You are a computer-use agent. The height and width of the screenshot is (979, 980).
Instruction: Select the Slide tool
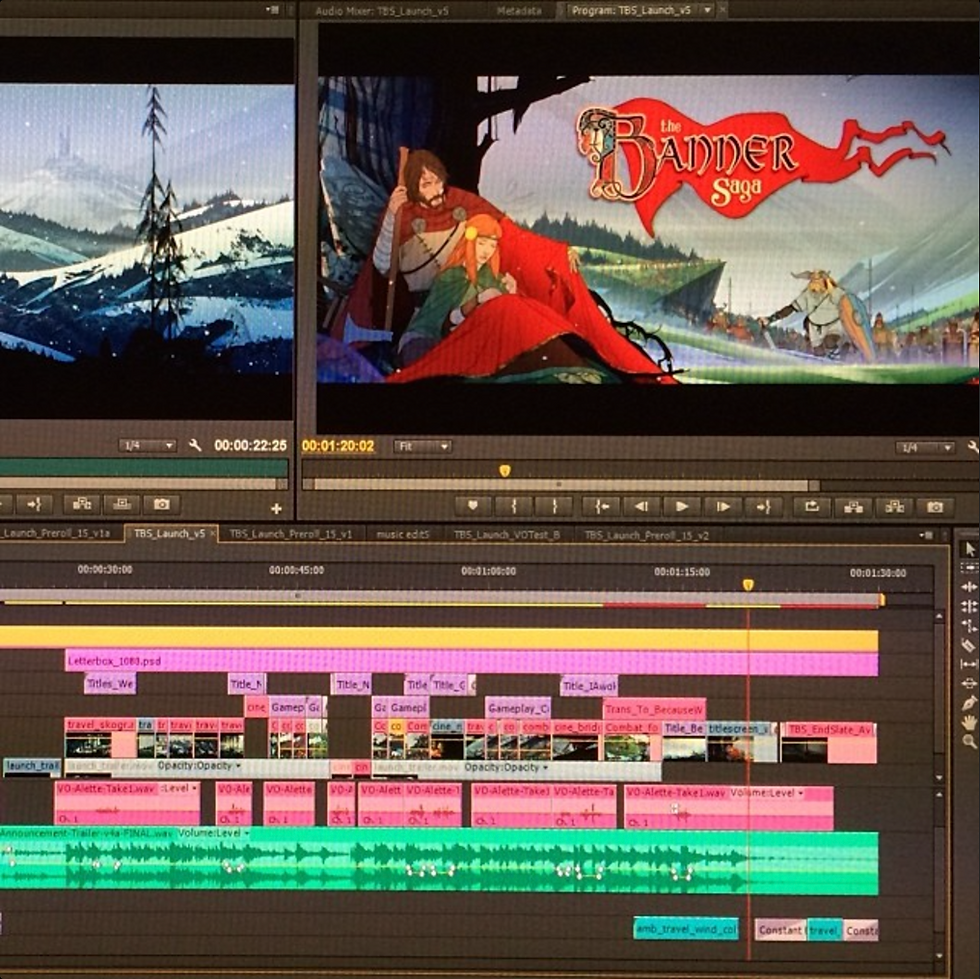coord(969,684)
